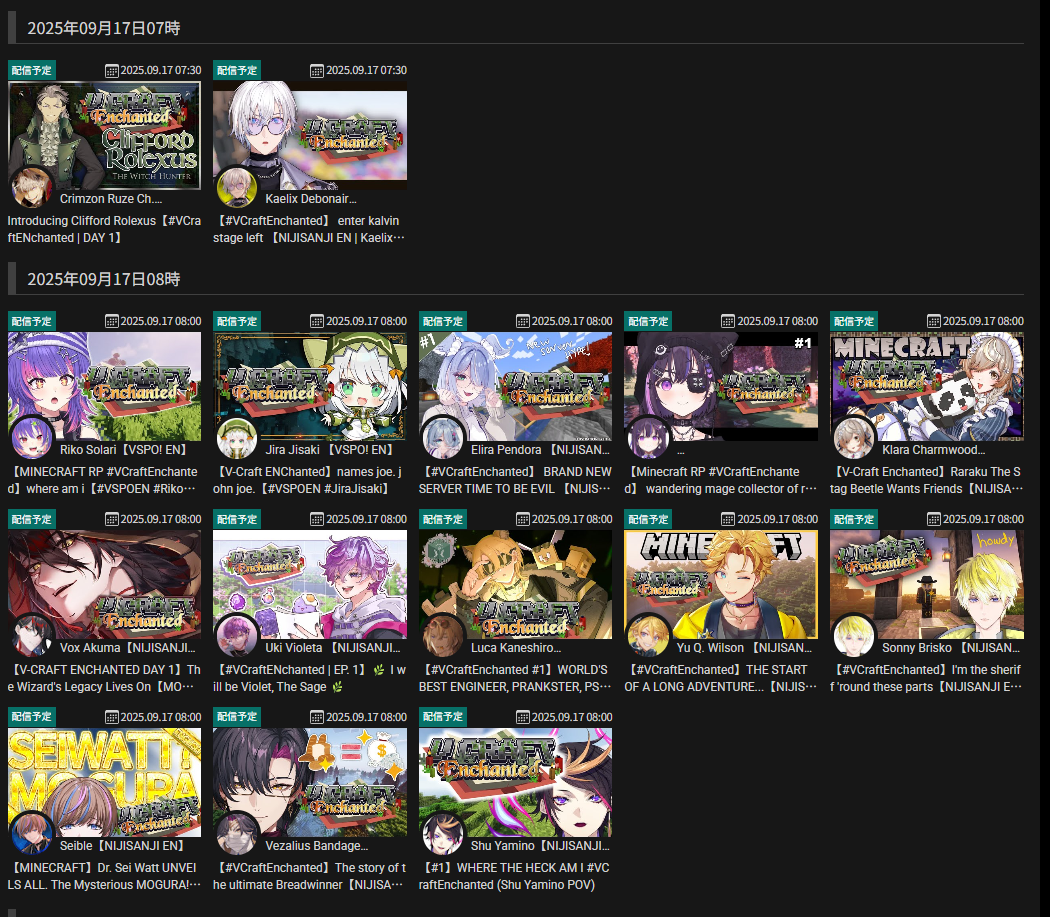Open 'BRAND NEW SERVER TIME TO BE EVIL' title
The height and width of the screenshot is (917, 1050).
tap(515, 480)
